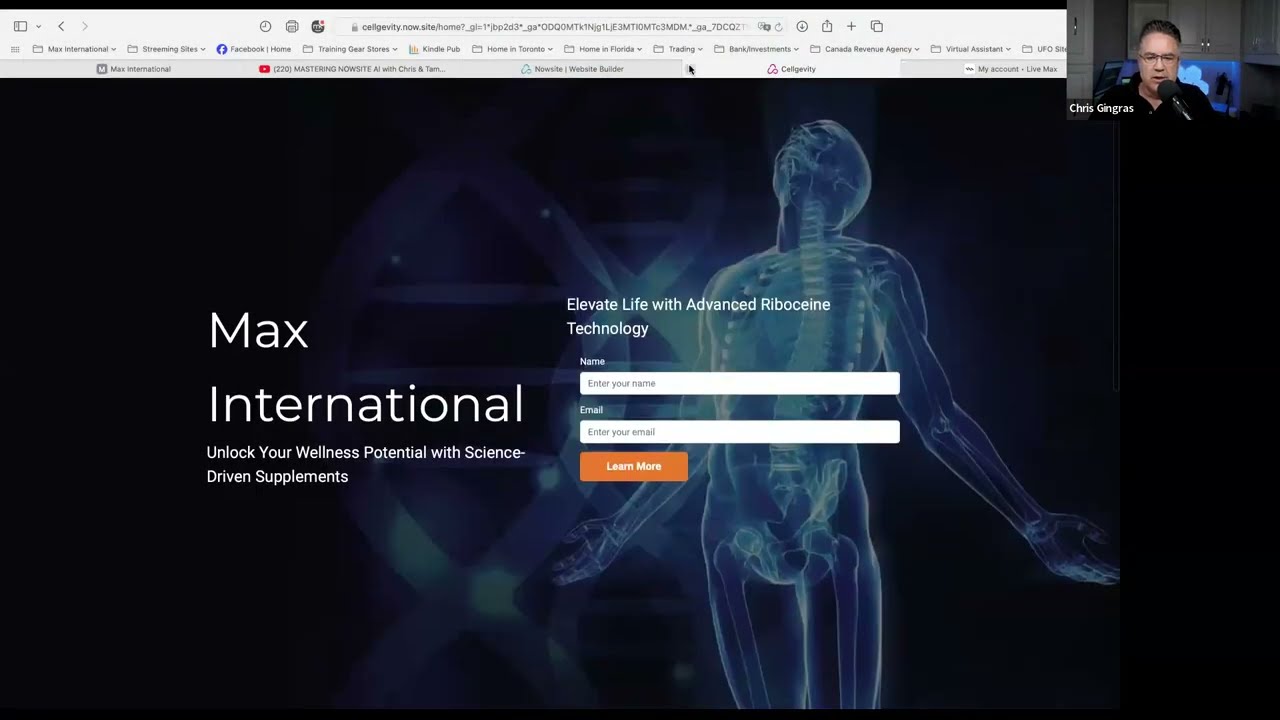Click the Name label above the form

point(592,361)
